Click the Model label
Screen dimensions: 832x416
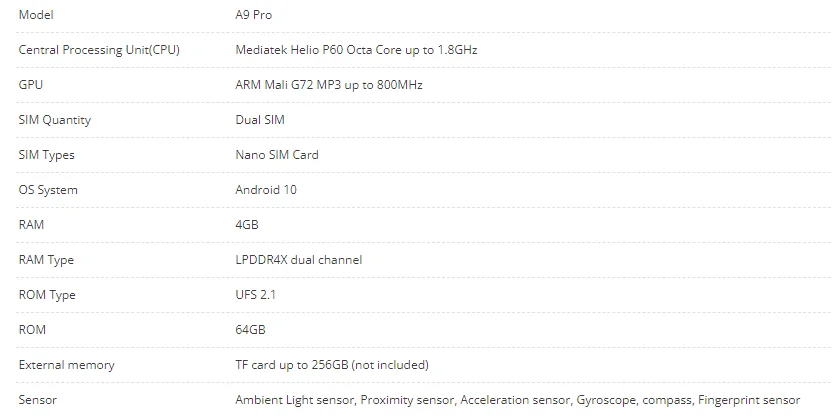pyautogui.click(x=36, y=15)
